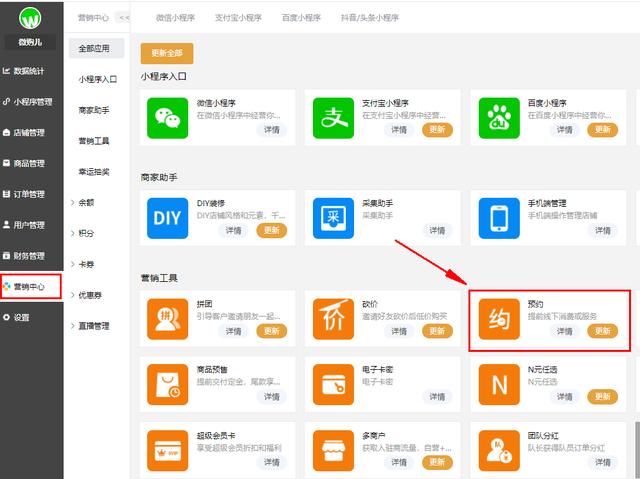
Task: Click 更新 for 多商户
Action: coord(437,462)
